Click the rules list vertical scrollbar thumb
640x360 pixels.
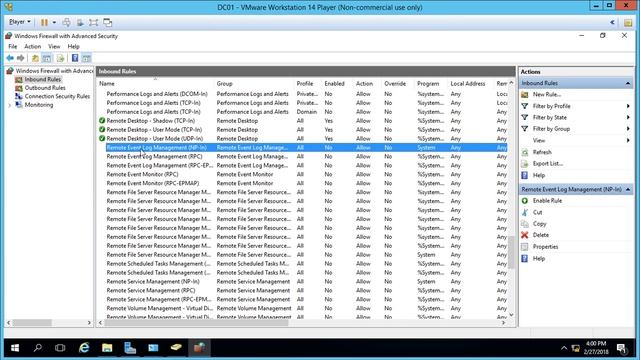(511, 252)
